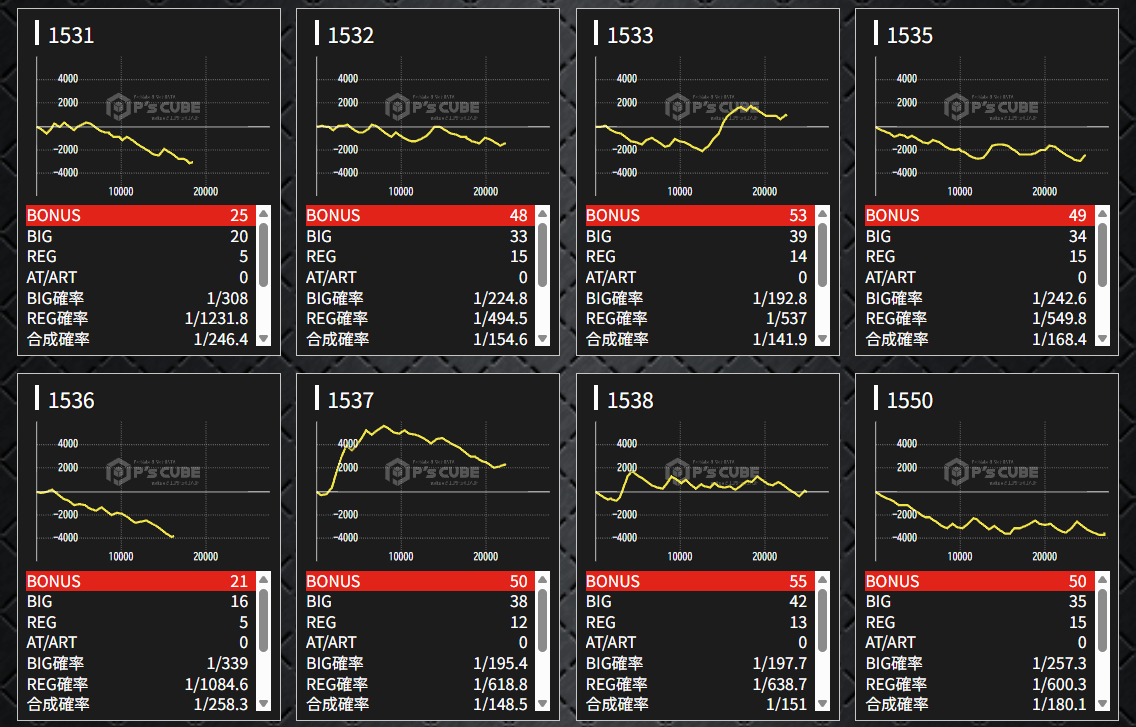
Task: Click the BIG確率 row in machine 1531
Action: coord(138,298)
